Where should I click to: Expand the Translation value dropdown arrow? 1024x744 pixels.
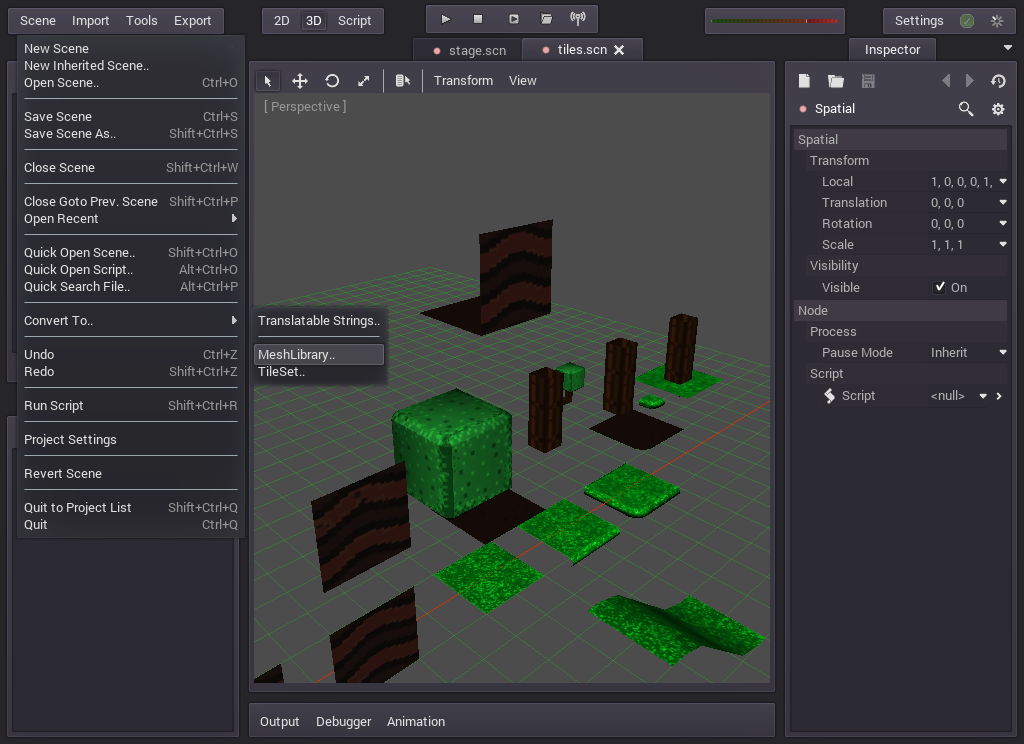tap(1002, 203)
